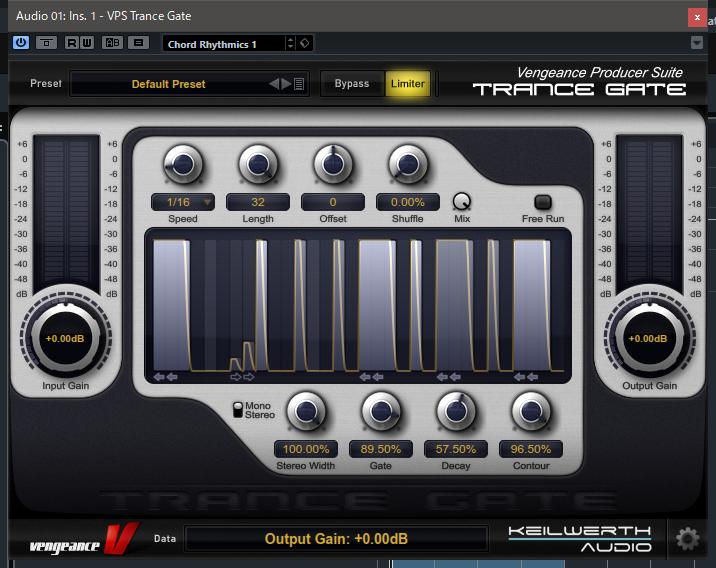
Task: Click the first gate step bar in sequencer
Action: click(171, 305)
